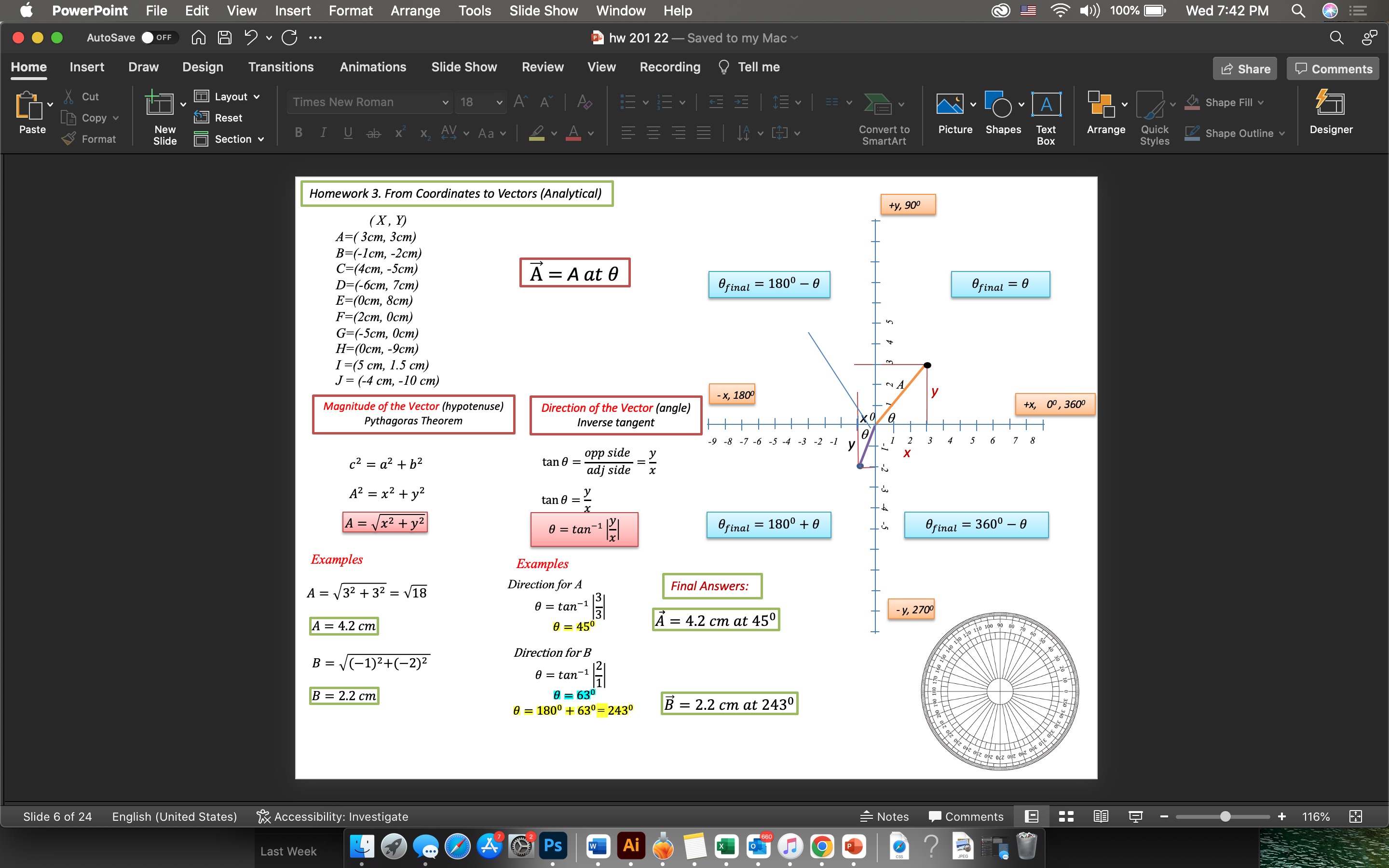Click the Share button

point(1244,69)
